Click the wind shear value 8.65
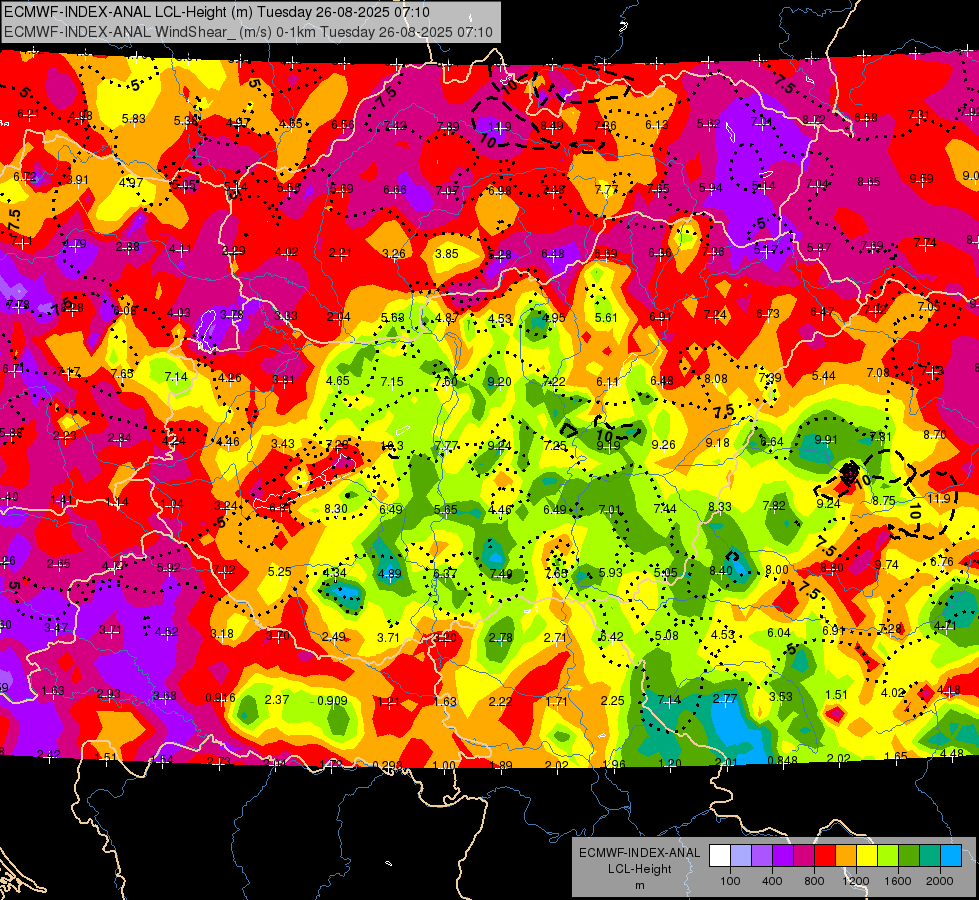This screenshot has width=979, height=900. coord(868,182)
